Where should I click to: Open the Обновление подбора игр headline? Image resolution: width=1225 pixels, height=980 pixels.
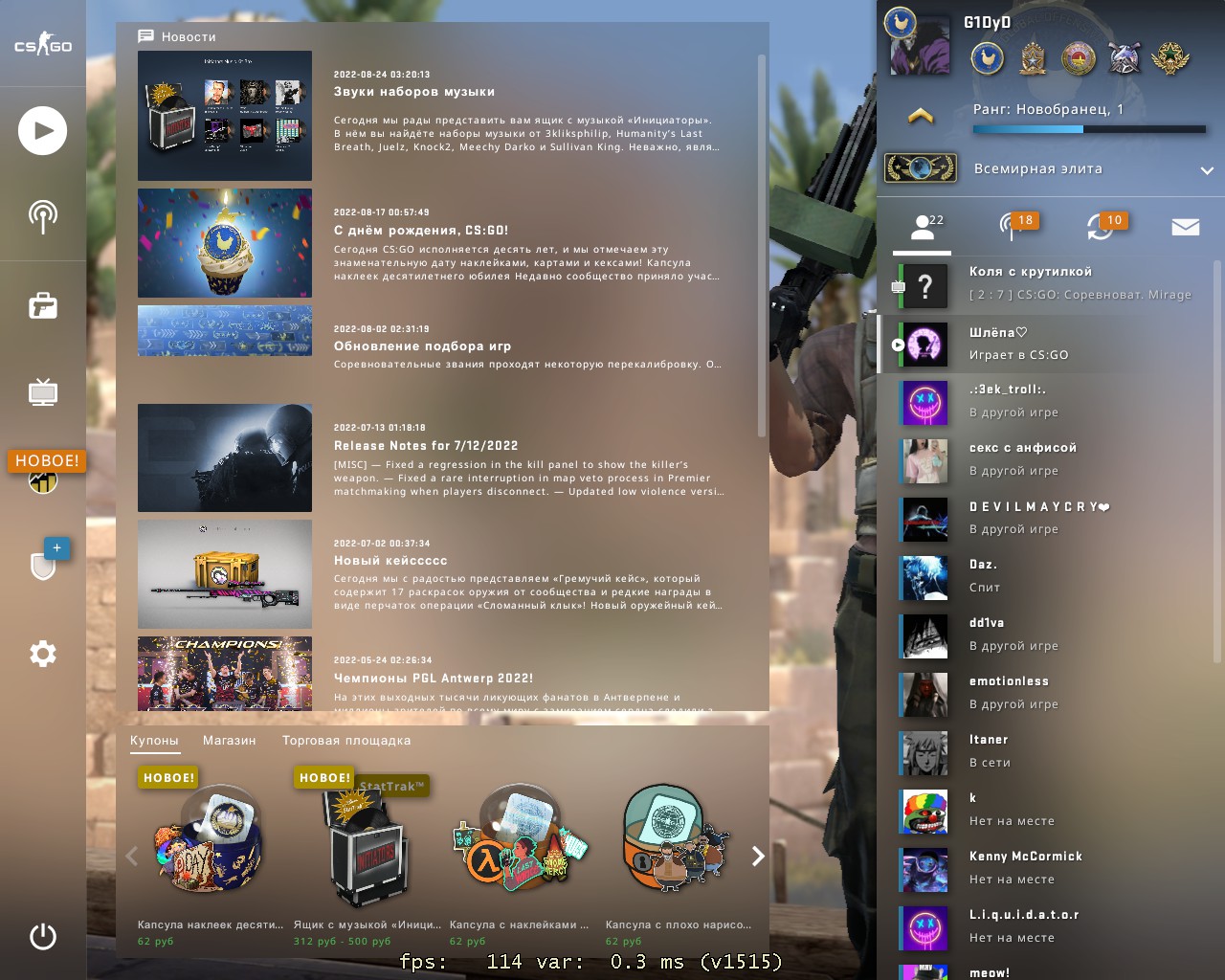click(x=422, y=346)
